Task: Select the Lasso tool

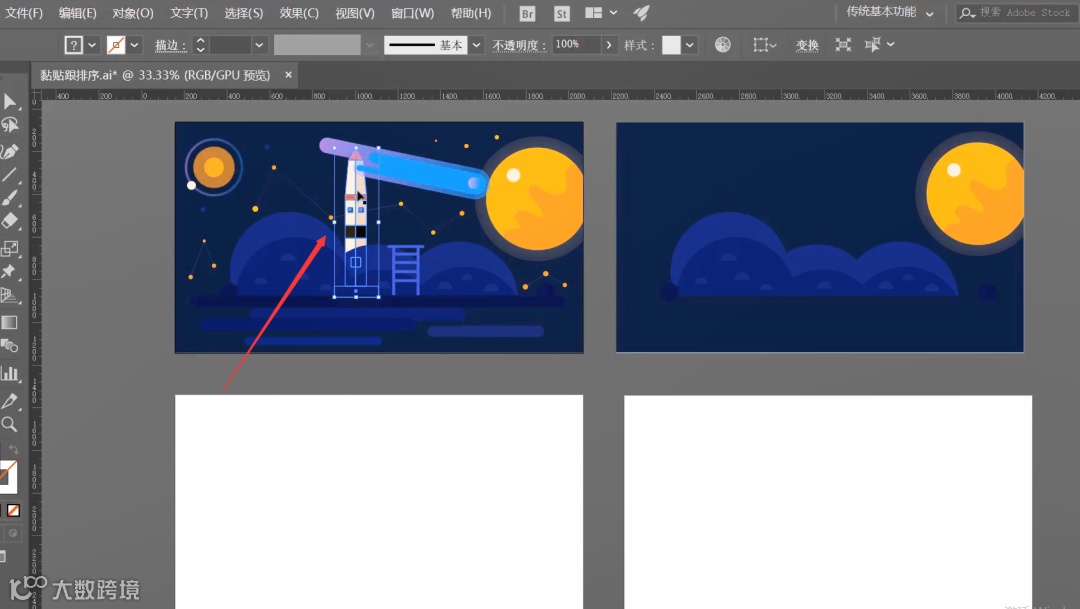Action: click(x=10, y=125)
